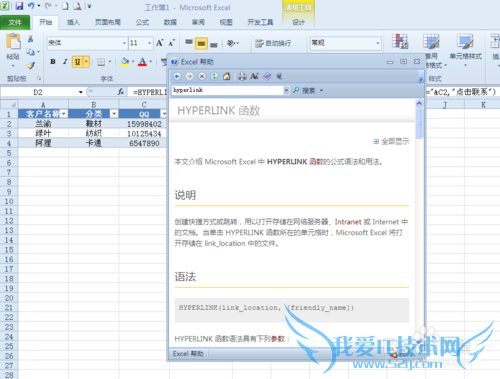This screenshot has height=379, width=500.
Task: Click the Save icon in quick access toolbar
Action: (19, 6)
